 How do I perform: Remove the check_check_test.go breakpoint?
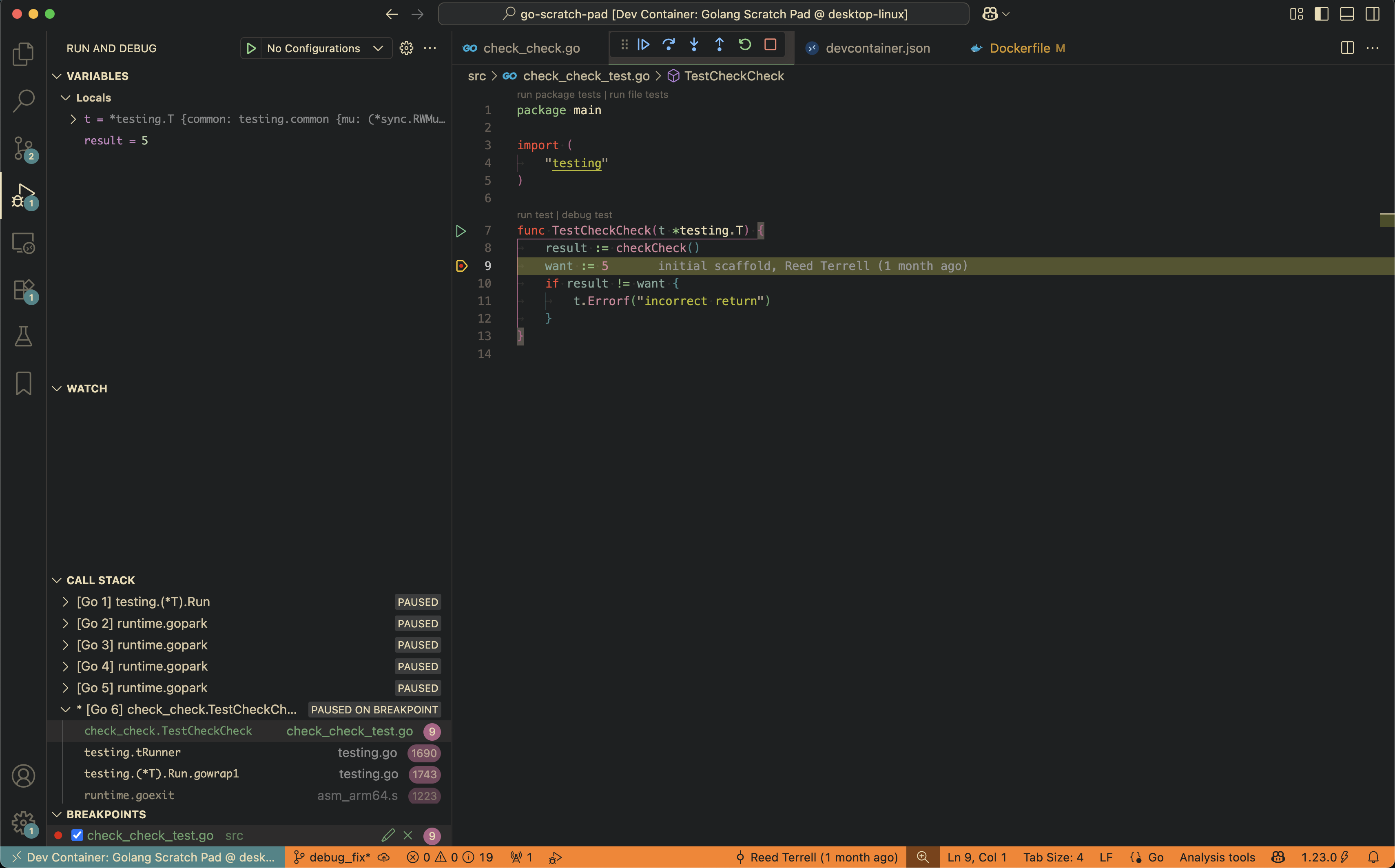click(x=407, y=835)
